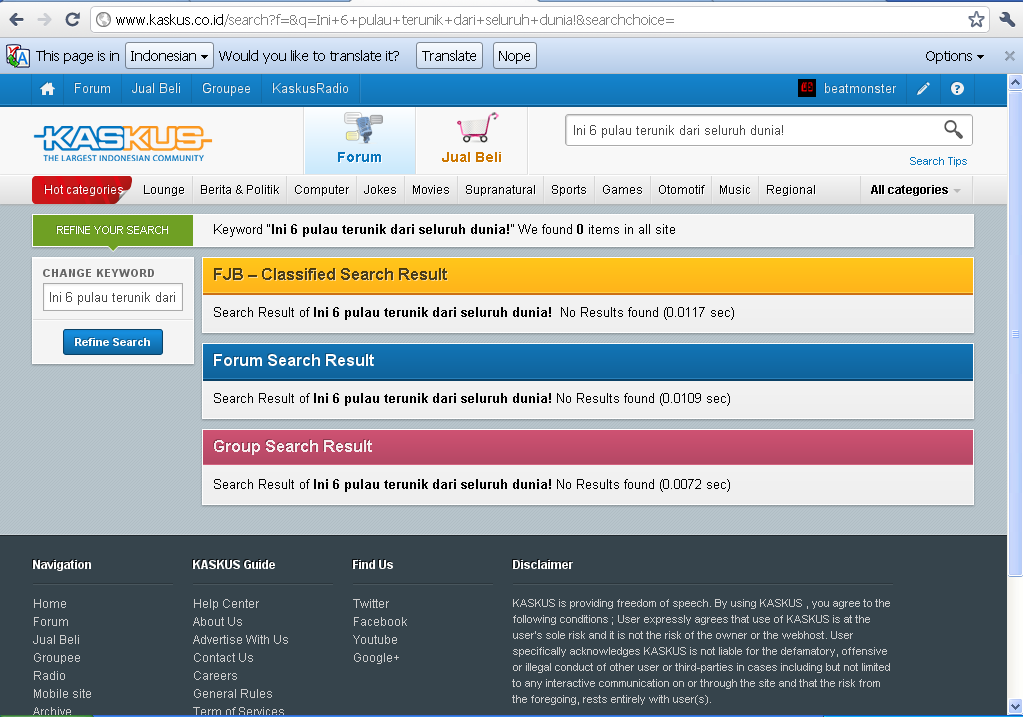The height and width of the screenshot is (717, 1023).
Task: Open the footer Home link
Action: [x=50, y=604]
